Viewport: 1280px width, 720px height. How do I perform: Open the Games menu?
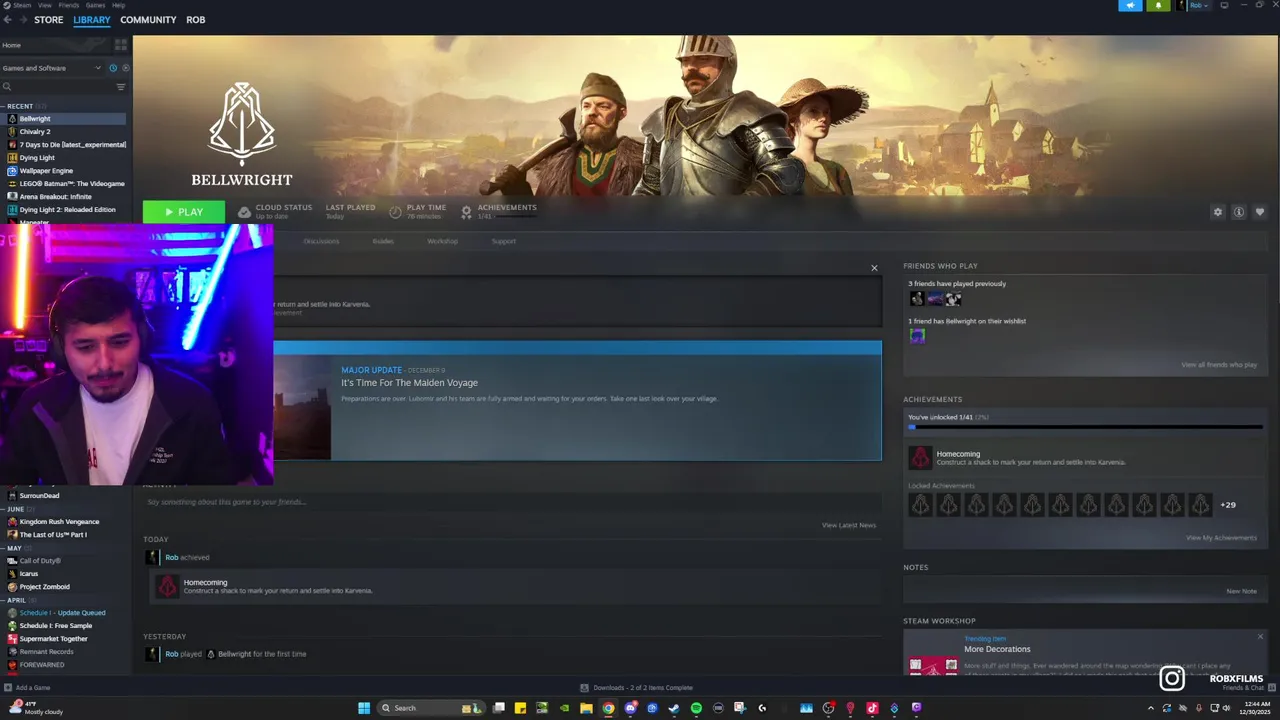[95, 5]
